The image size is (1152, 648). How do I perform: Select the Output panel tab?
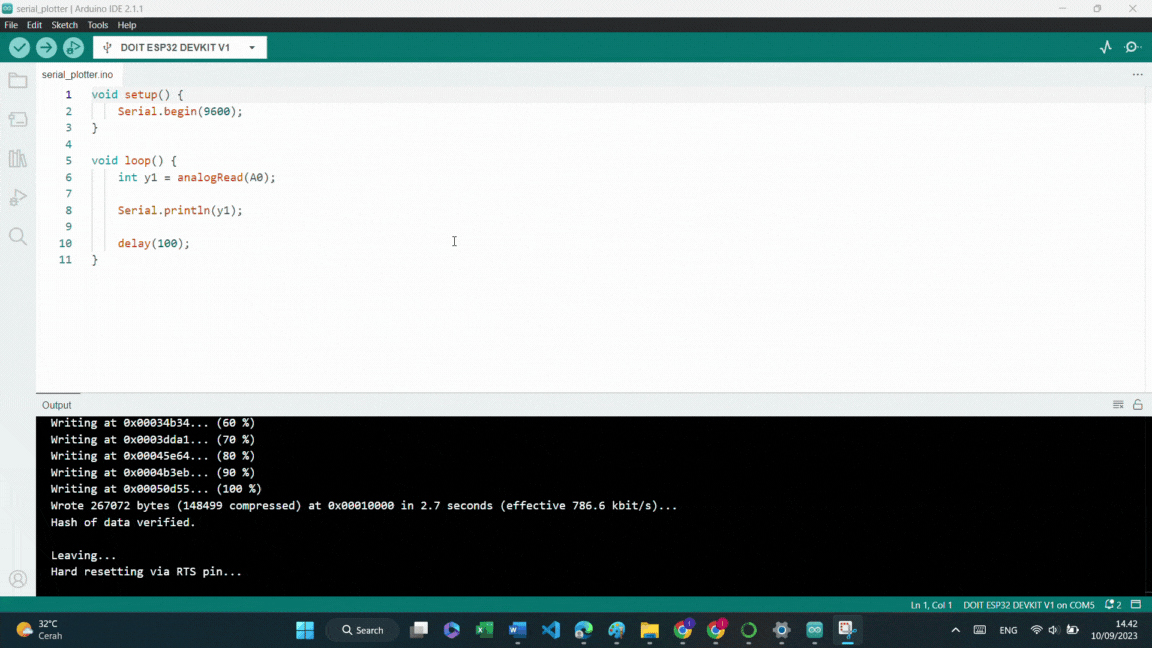coord(57,405)
